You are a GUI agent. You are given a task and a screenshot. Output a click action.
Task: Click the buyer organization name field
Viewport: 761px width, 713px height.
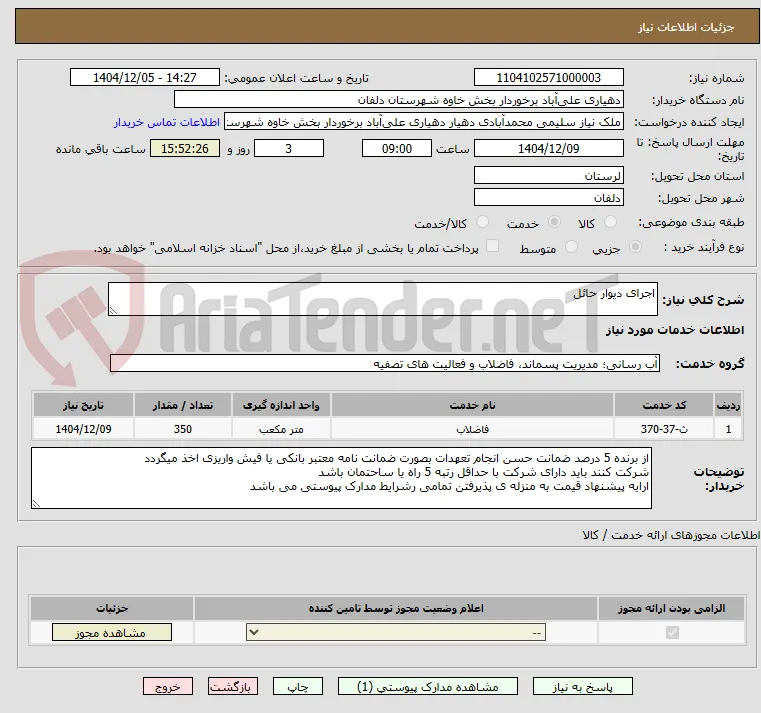tap(398, 100)
